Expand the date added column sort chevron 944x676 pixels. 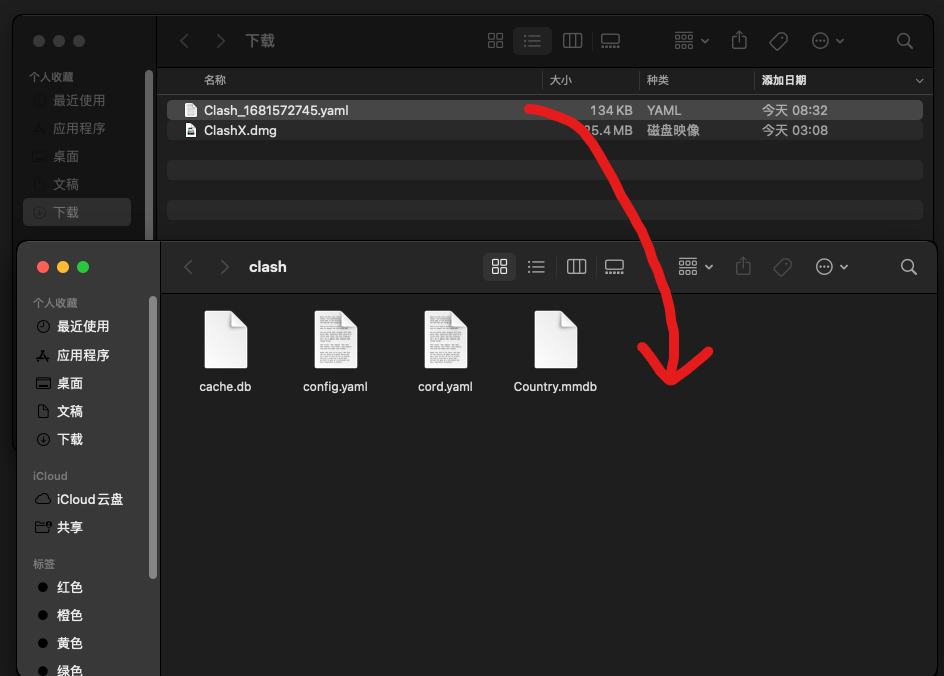coord(919,80)
